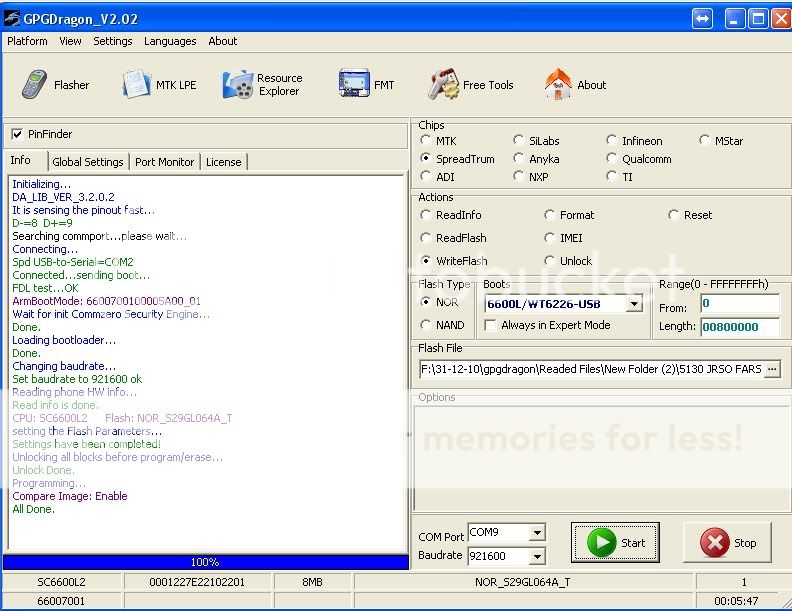Click the 'Spd USB-to-Serial=COM2' log line
The width and height of the screenshot is (792, 611).
pos(73,262)
